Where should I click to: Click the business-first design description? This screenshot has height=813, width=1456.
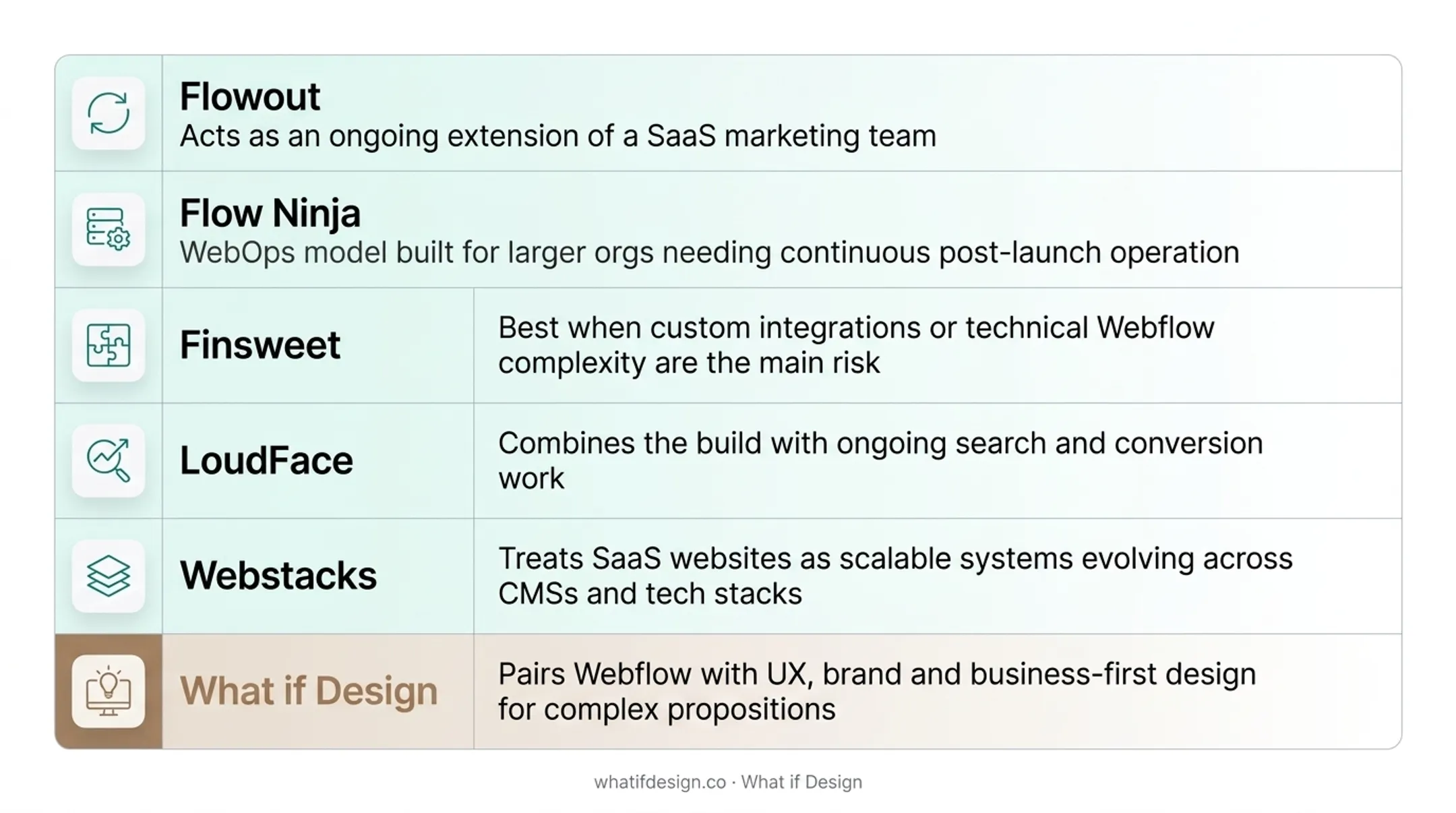coord(877,692)
